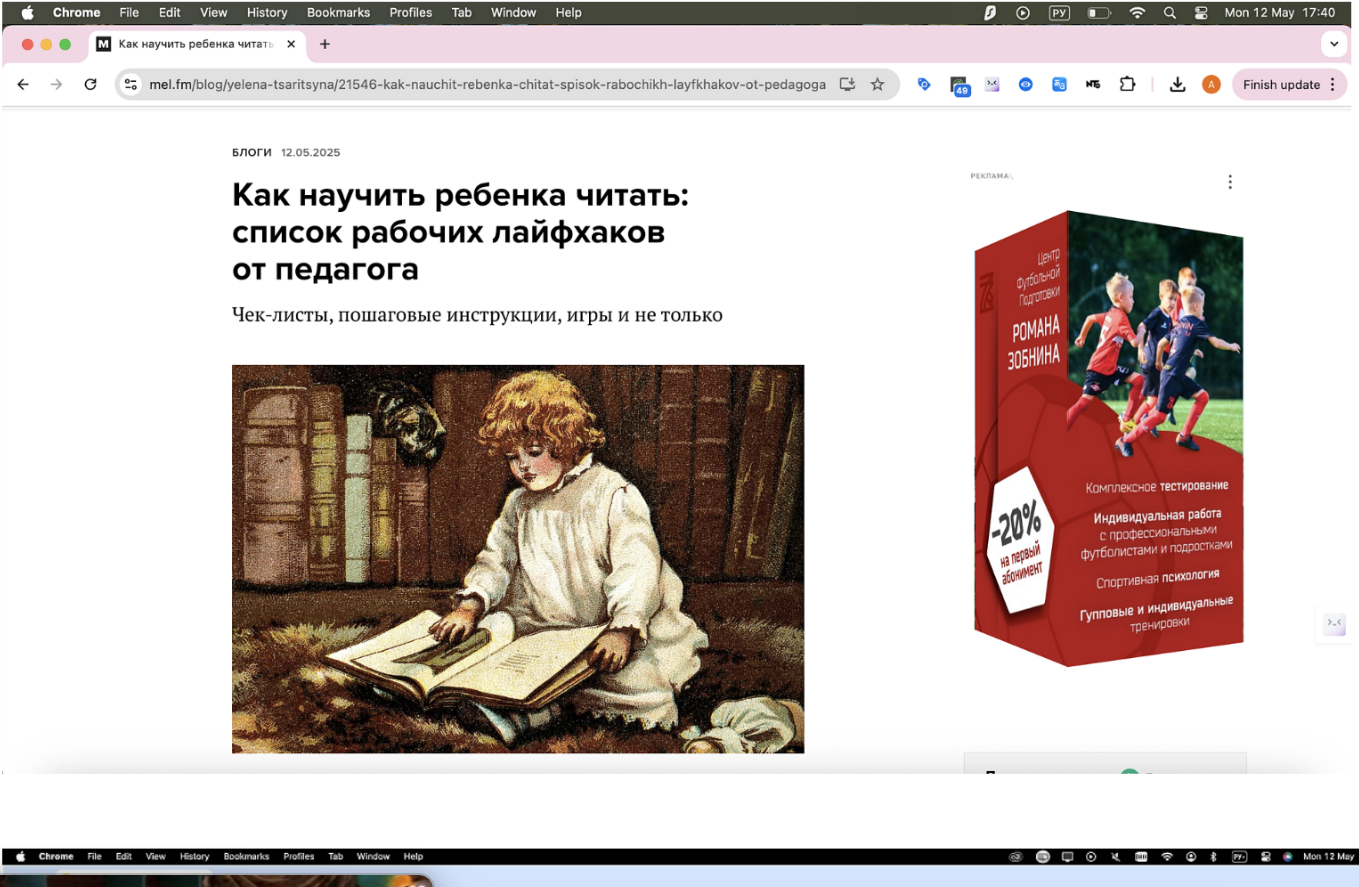Viewport: 1359px width, 887px height.
Task: Click the Mon 12 May 17:40 clock
Action: (1280, 13)
